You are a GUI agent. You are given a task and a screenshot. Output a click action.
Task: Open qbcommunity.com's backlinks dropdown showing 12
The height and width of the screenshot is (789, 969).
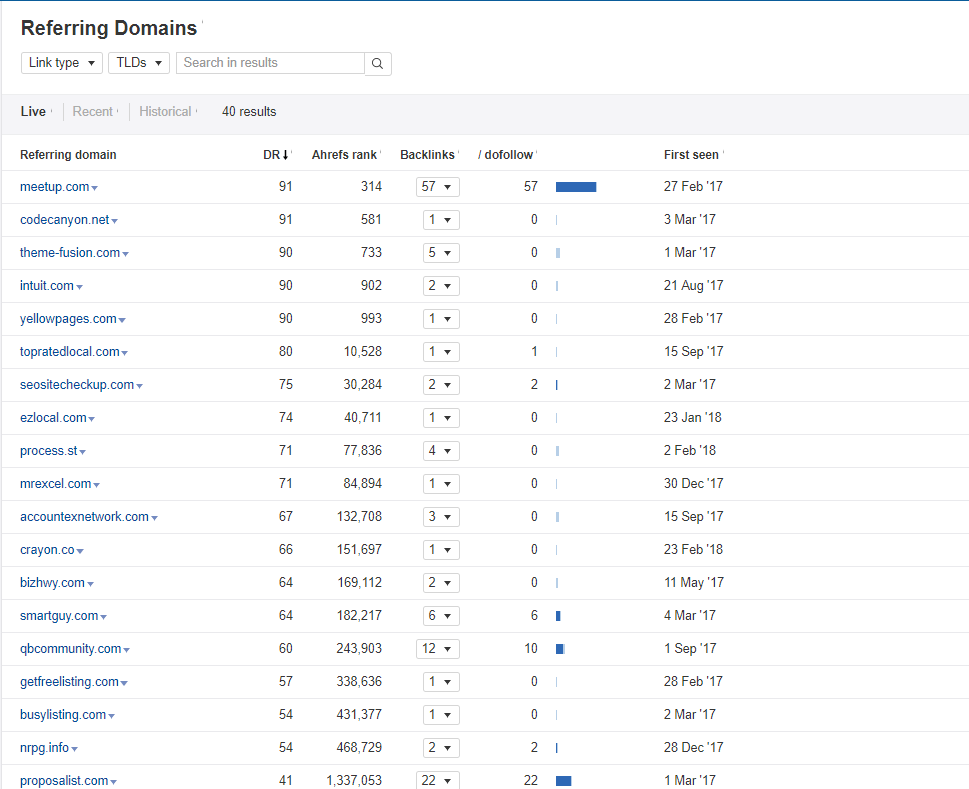437,648
